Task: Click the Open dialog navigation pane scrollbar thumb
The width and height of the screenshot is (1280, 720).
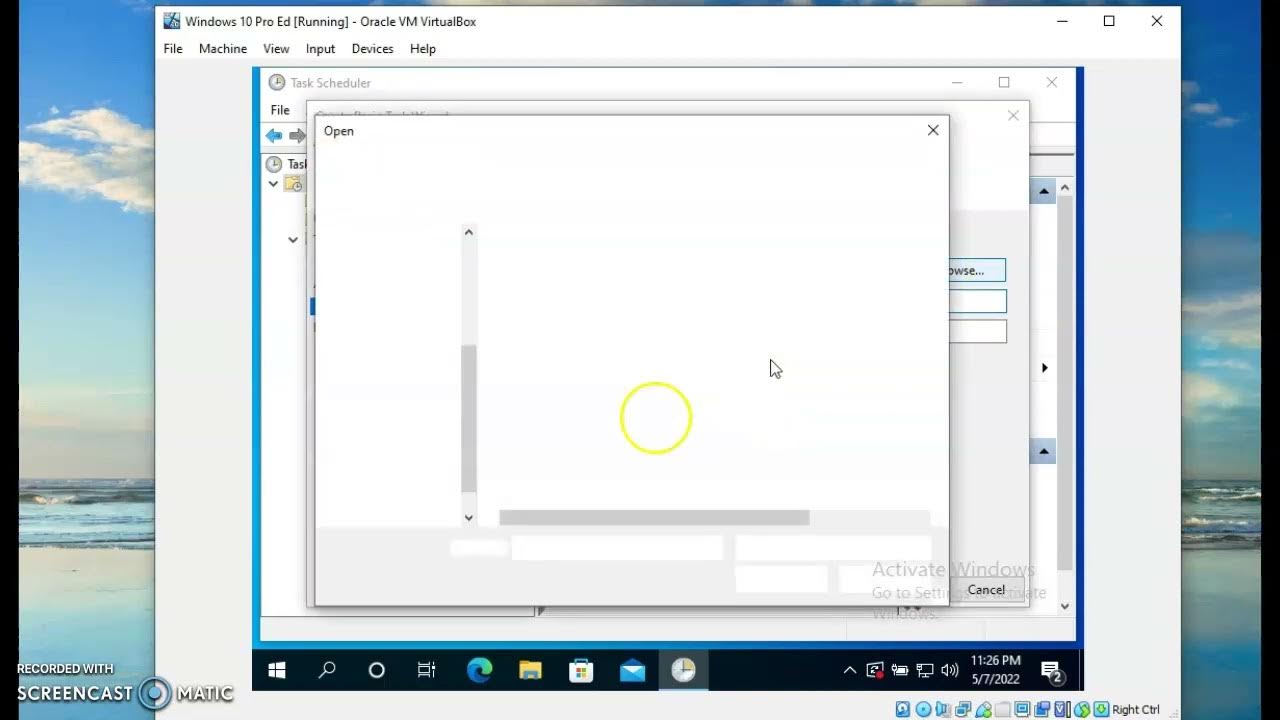Action: (x=468, y=419)
